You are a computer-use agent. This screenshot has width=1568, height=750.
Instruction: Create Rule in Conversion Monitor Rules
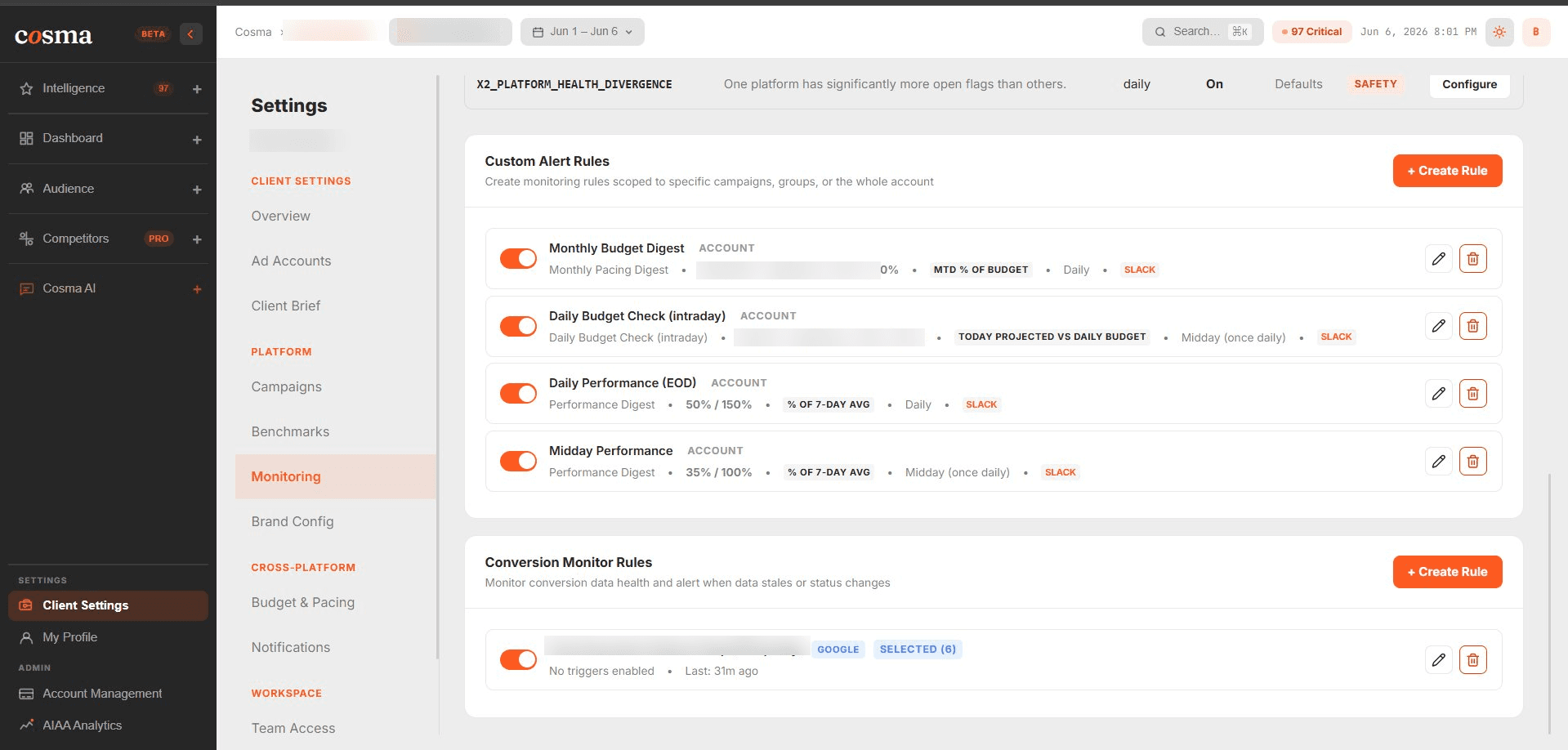[1447, 572]
